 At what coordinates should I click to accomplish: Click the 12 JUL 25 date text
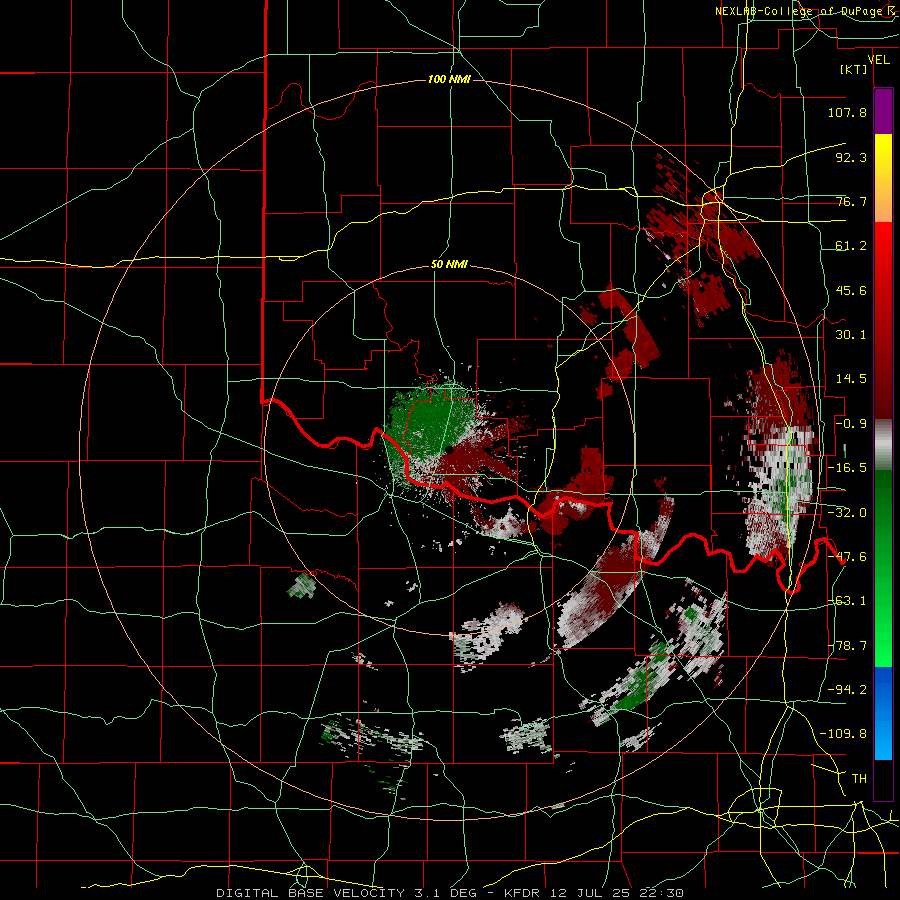click(589, 893)
